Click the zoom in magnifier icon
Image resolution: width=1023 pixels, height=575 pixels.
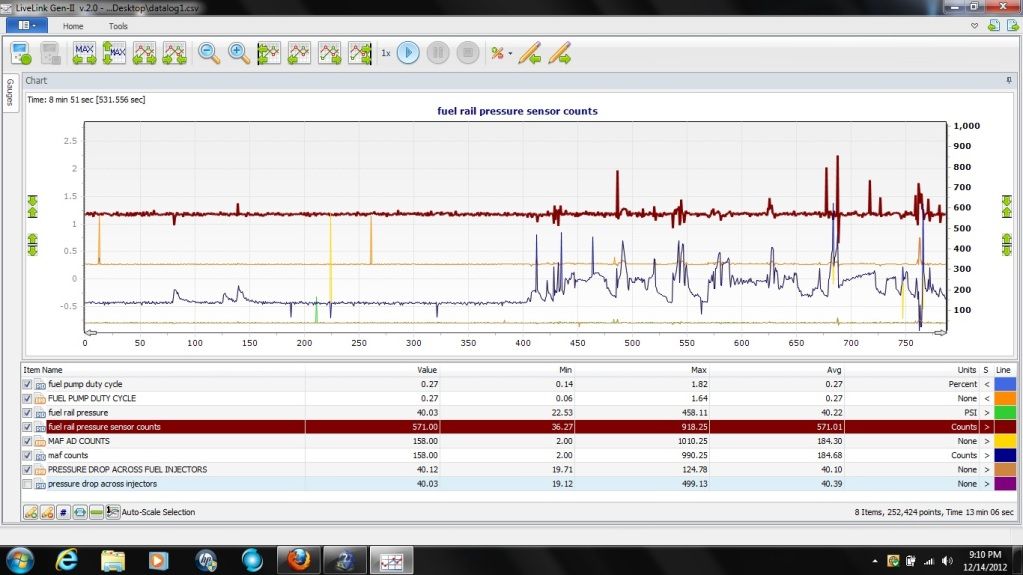[239, 53]
